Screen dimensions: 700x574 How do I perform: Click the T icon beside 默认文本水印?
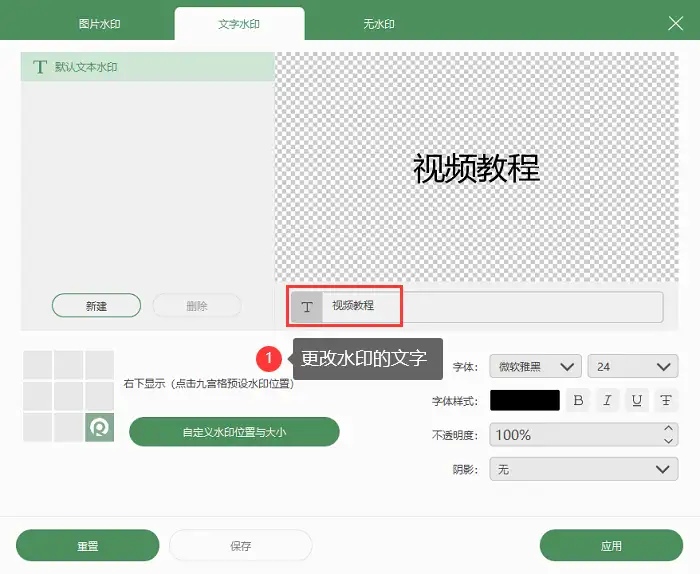[x=40, y=67]
